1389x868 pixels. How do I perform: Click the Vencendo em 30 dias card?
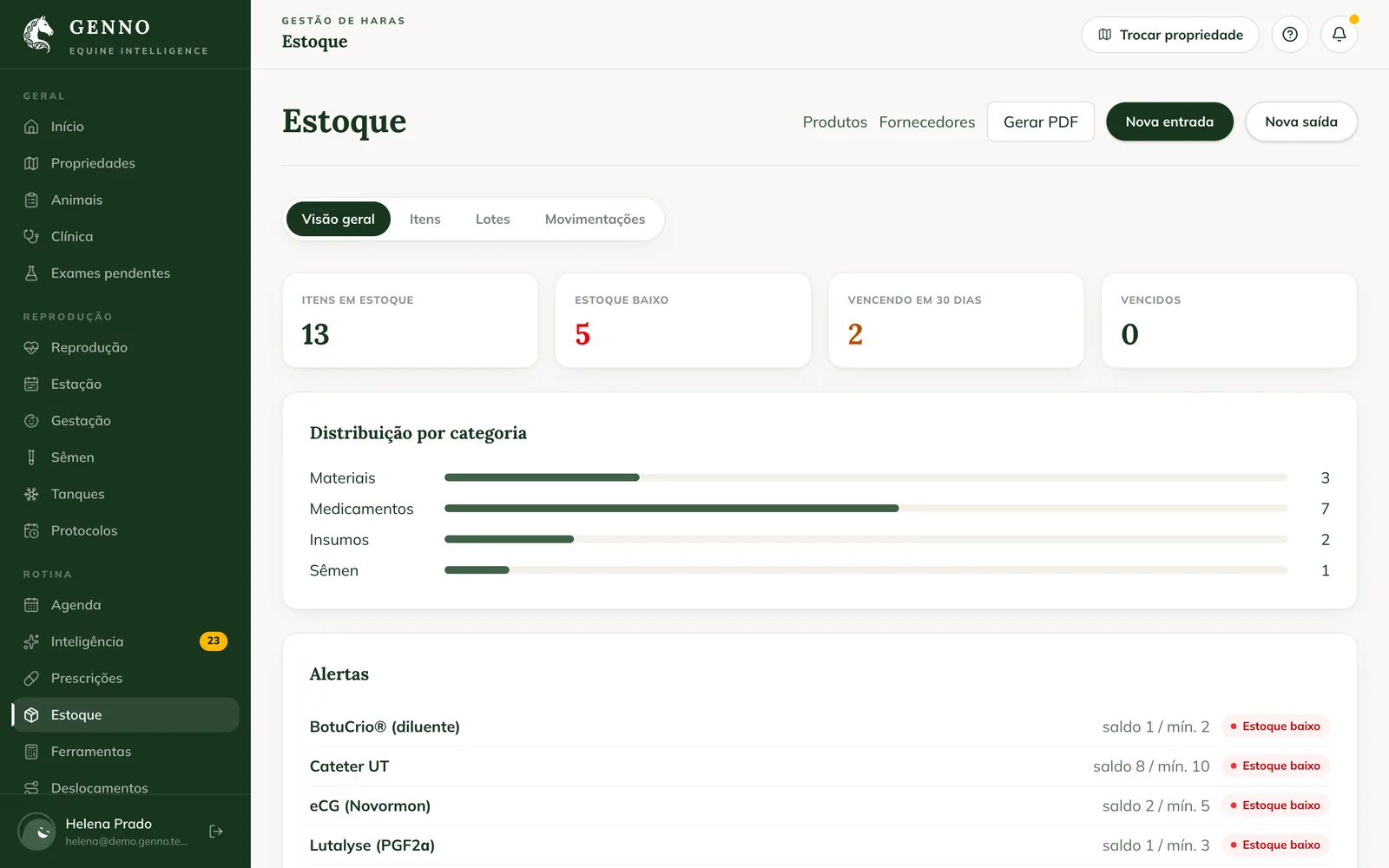[x=957, y=320]
